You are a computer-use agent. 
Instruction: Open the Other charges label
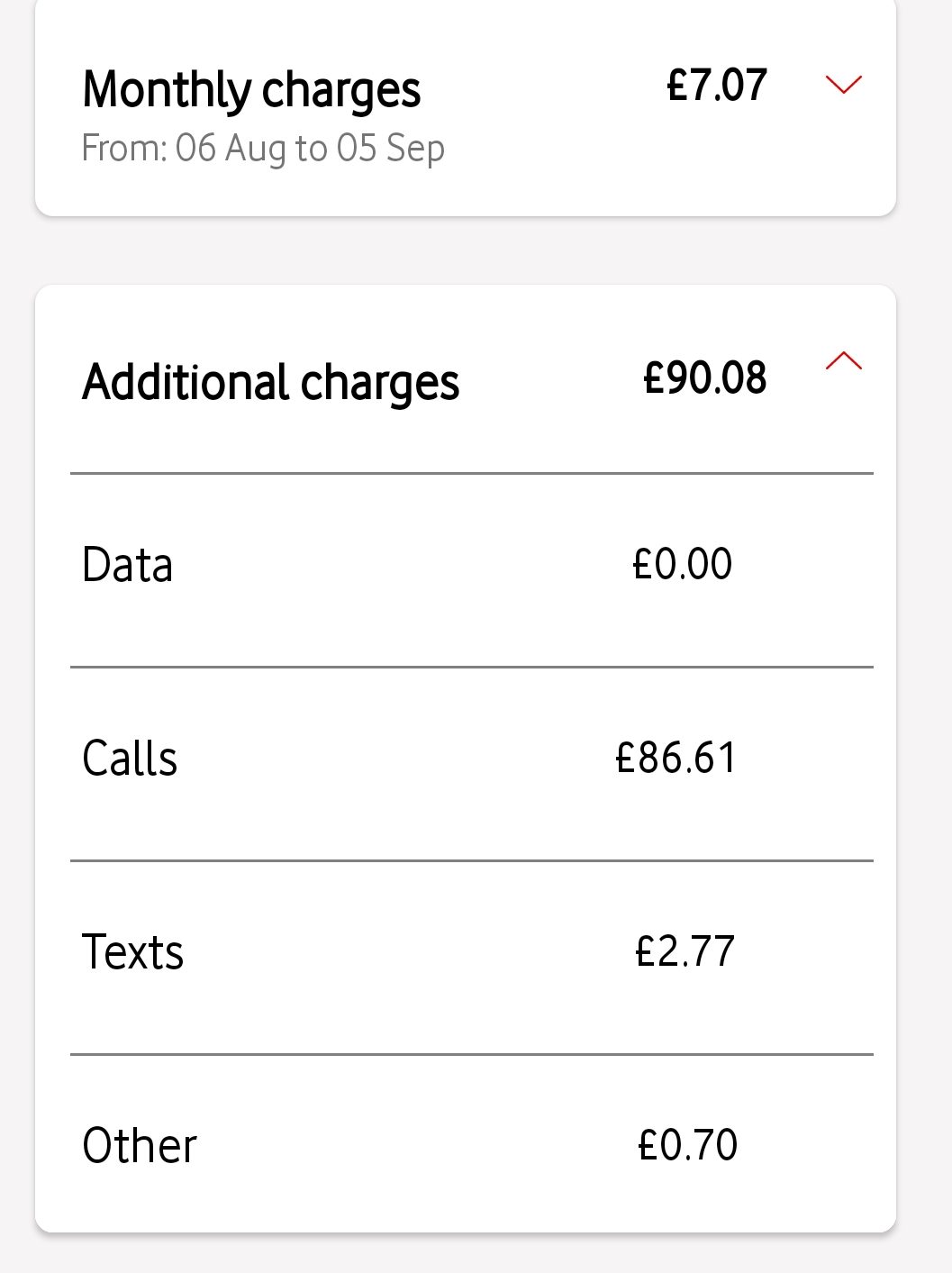[x=140, y=1146]
